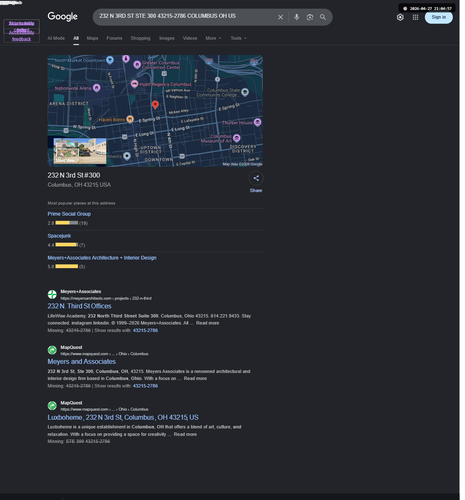Click 43215-2786 link under 232 N. Third result

coord(147,330)
